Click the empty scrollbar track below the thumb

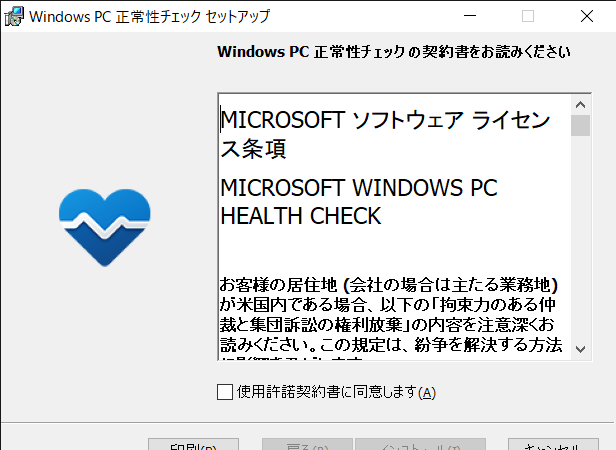(580, 237)
